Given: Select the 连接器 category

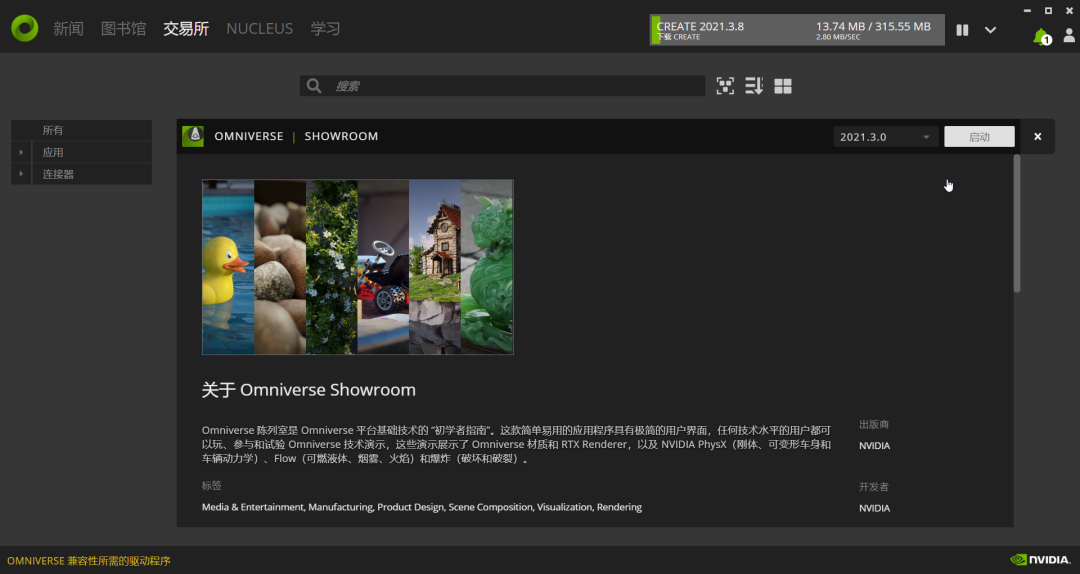Looking at the screenshot, I should [x=92, y=174].
